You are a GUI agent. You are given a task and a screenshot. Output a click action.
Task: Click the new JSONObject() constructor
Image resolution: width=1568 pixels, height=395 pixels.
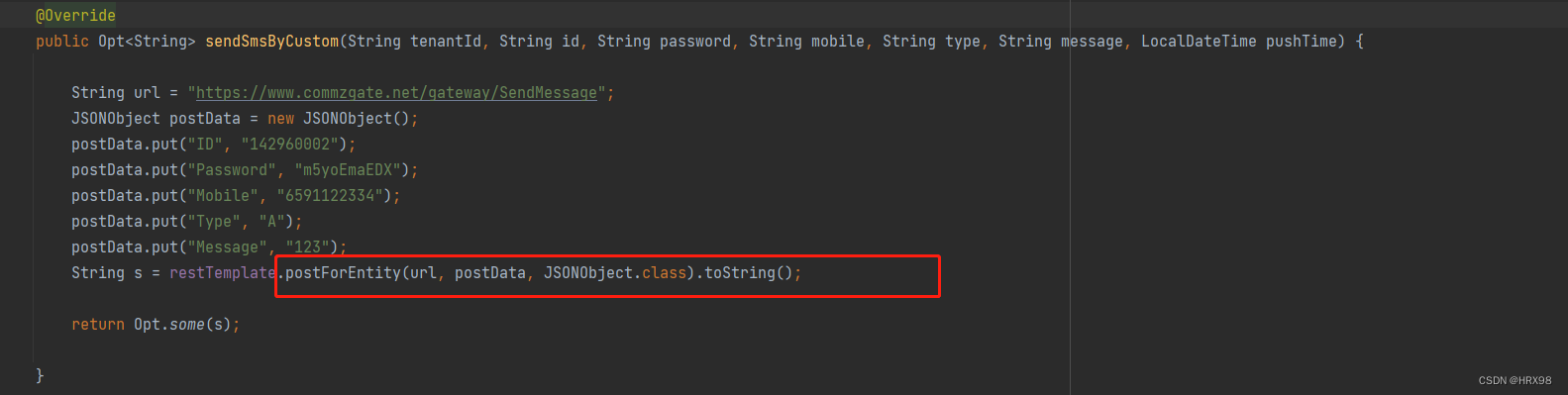click(338, 119)
